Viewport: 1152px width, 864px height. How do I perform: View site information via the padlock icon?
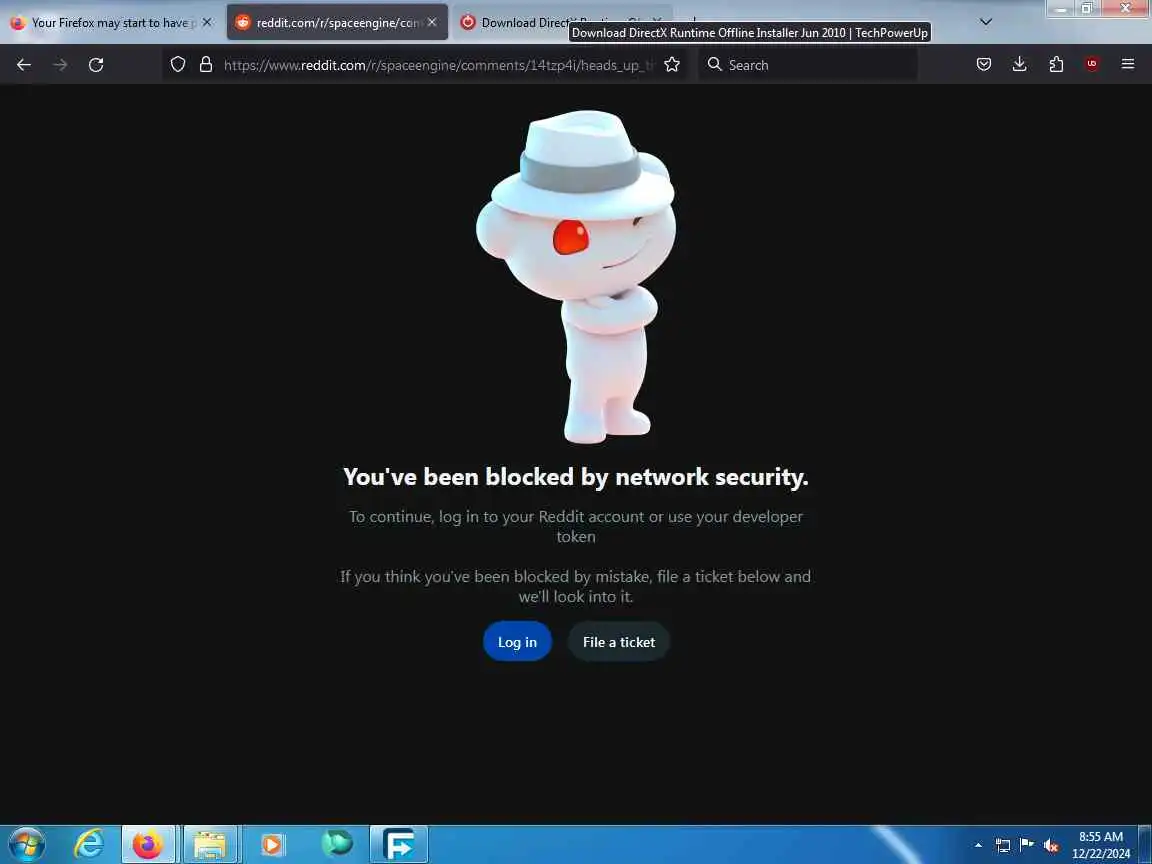coord(206,65)
